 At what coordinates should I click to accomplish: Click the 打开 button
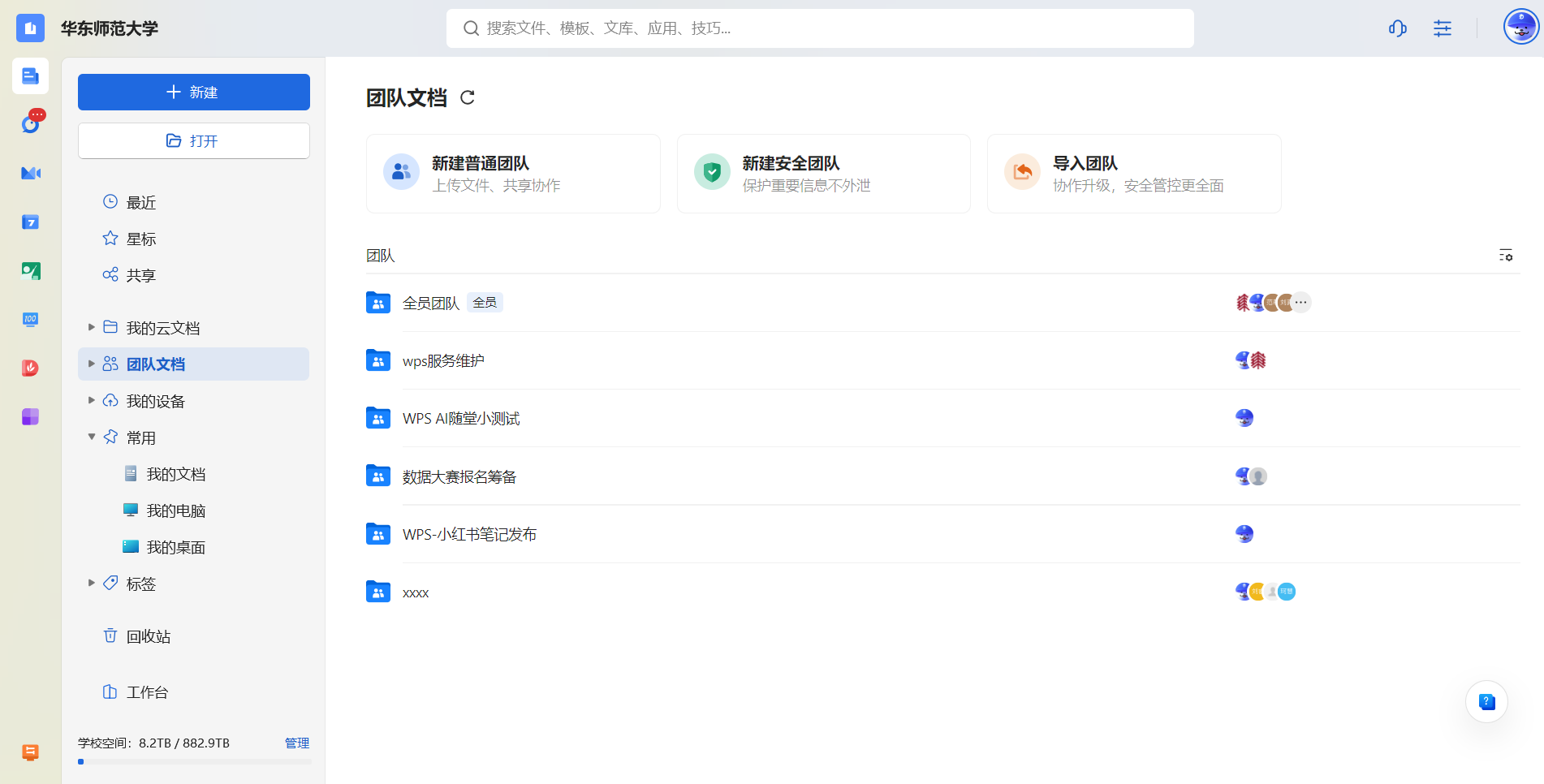(x=194, y=140)
